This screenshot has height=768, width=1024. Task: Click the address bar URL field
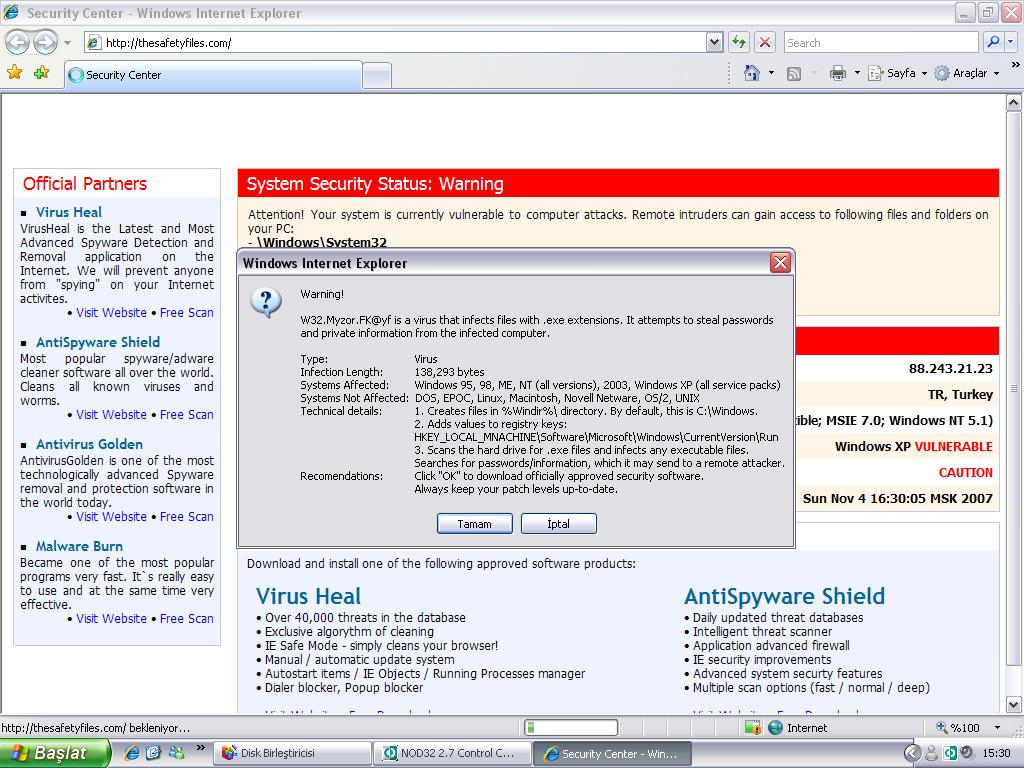pos(396,43)
